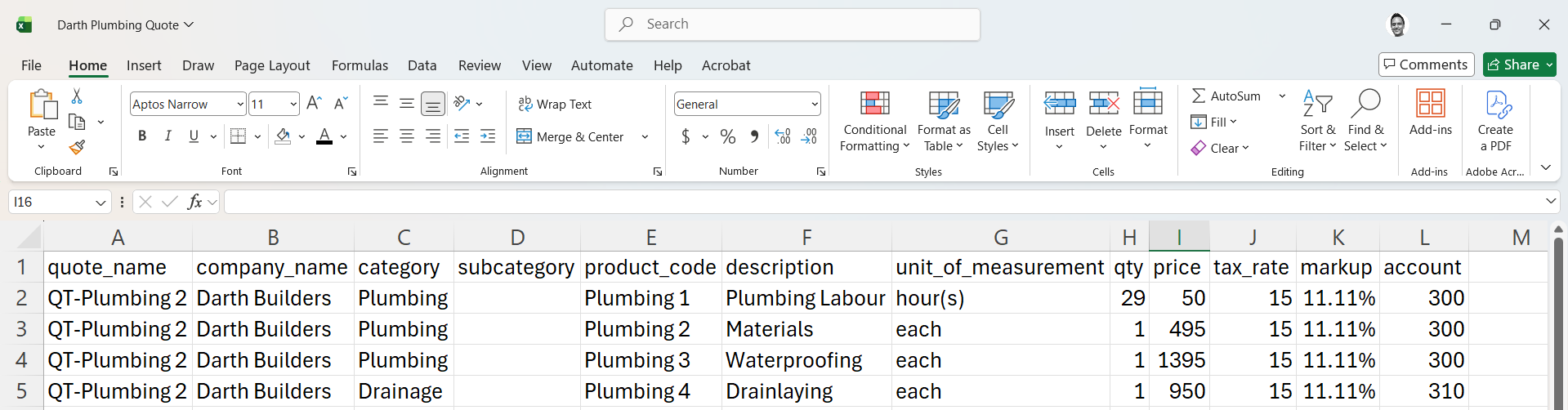Expand the font name dropdown
The image size is (1568, 410).
pyautogui.click(x=240, y=104)
